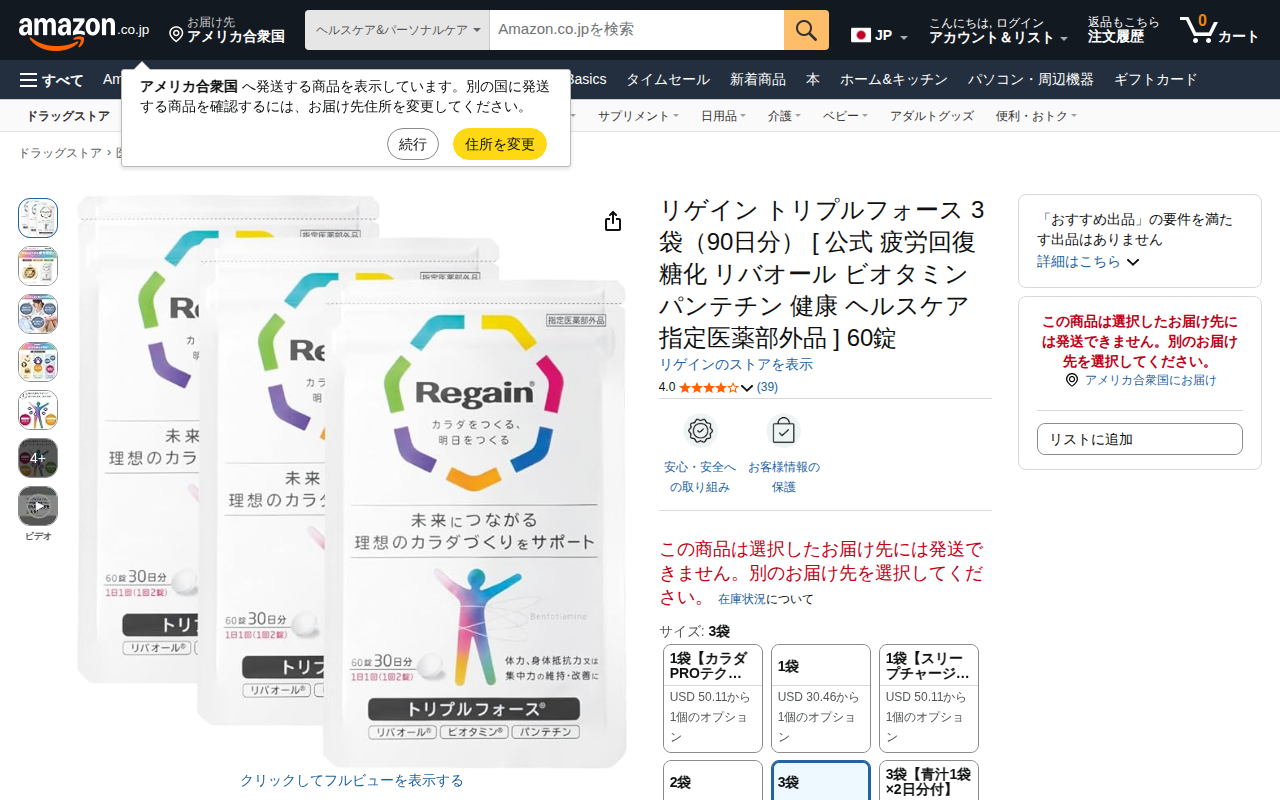Open 本 in the navigation bar
Image resolution: width=1280 pixels, height=800 pixels.
813,80
